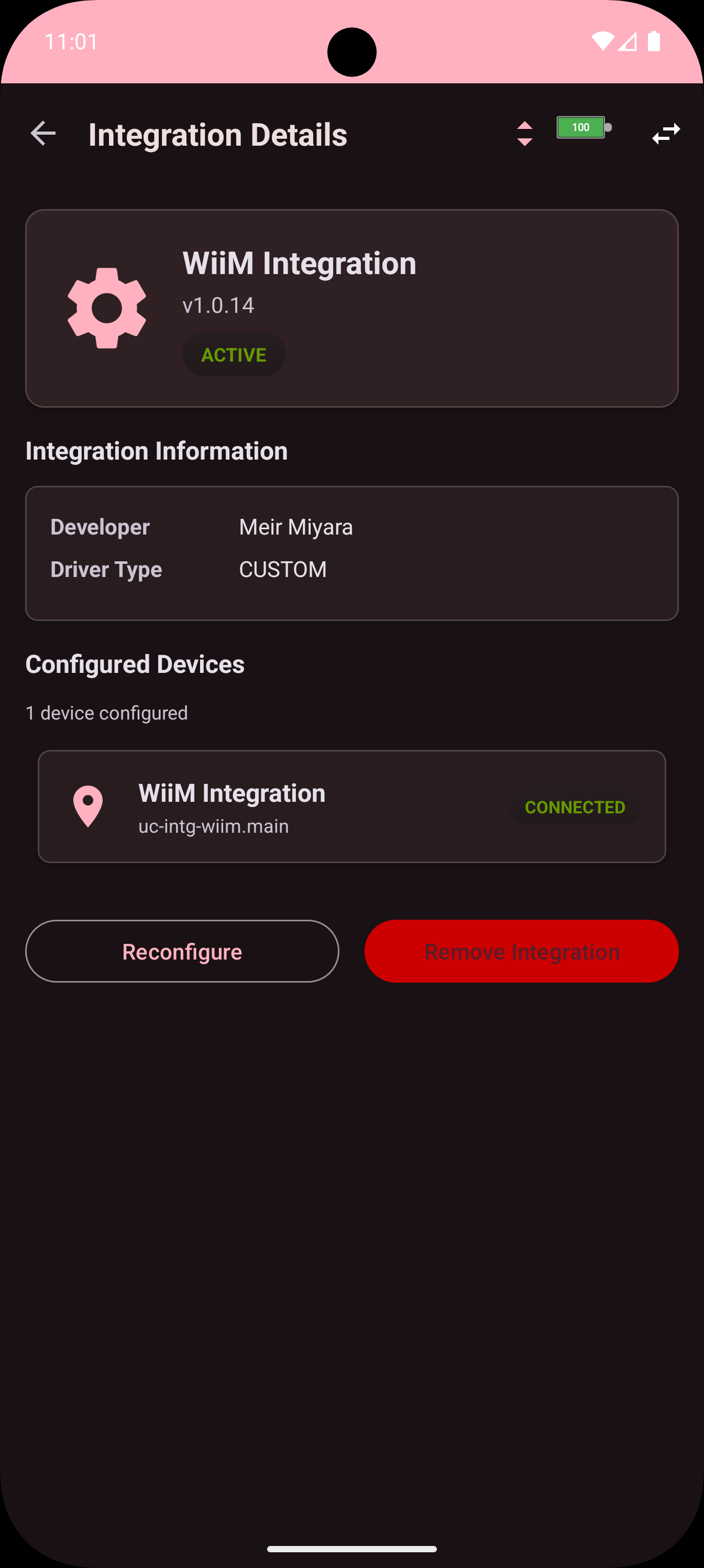This screenshot has height=1568, width=704.
Task: Tap the back arrow icon
Action: pyautogui.click(x=43, y=133)
